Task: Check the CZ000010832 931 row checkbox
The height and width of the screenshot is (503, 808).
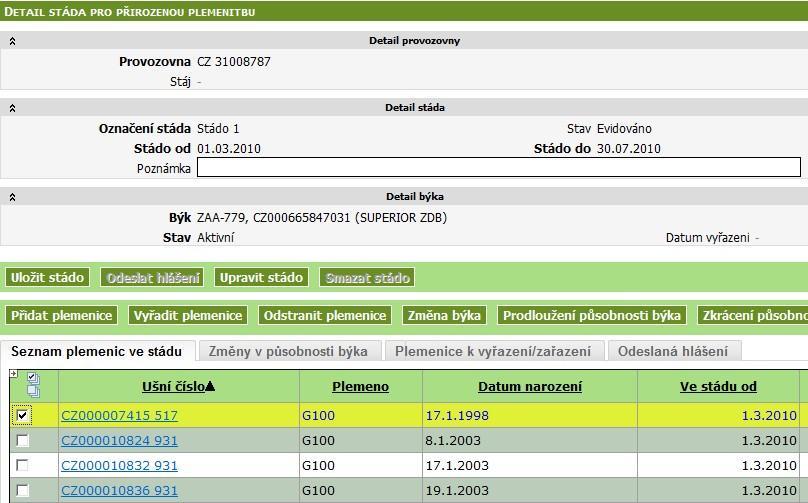Action: 22,465
